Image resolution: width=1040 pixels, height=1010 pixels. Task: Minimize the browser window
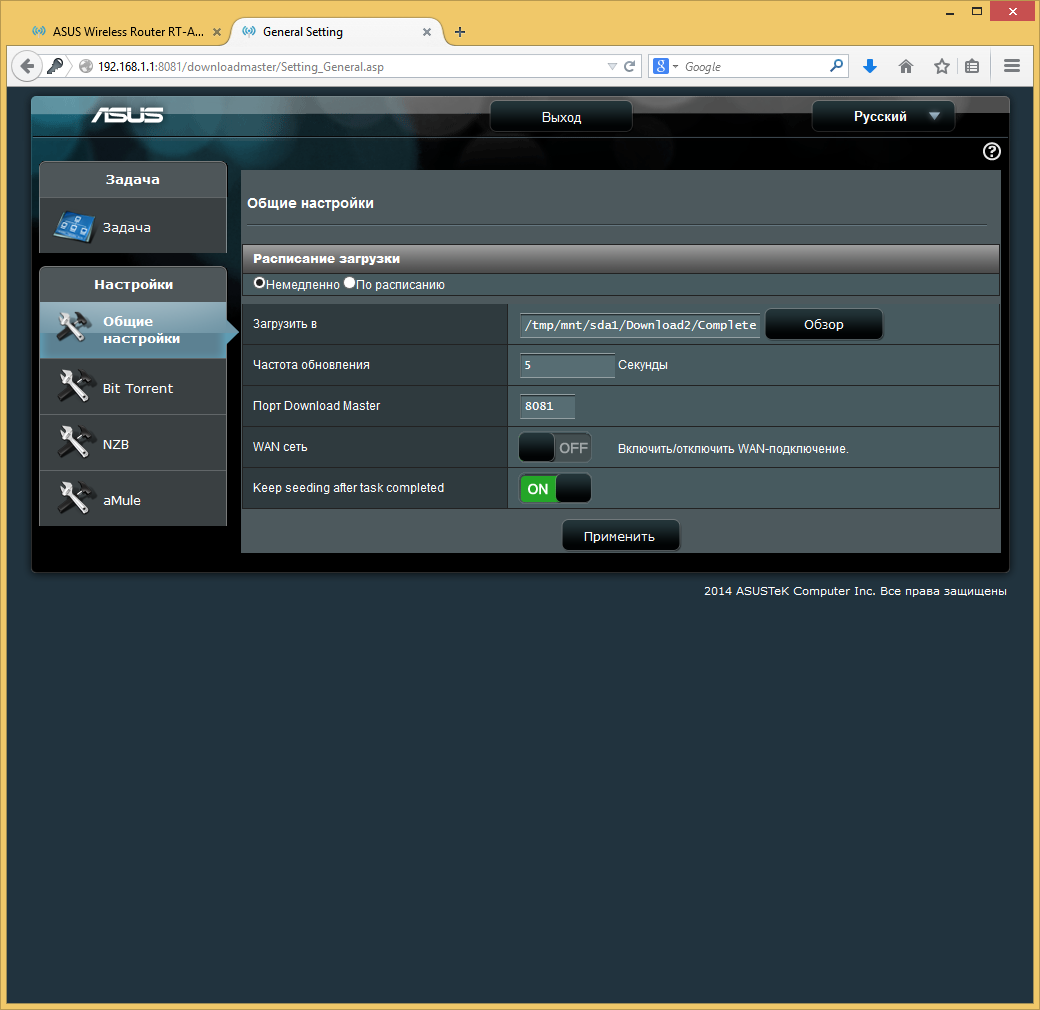(x=950, y=11)
